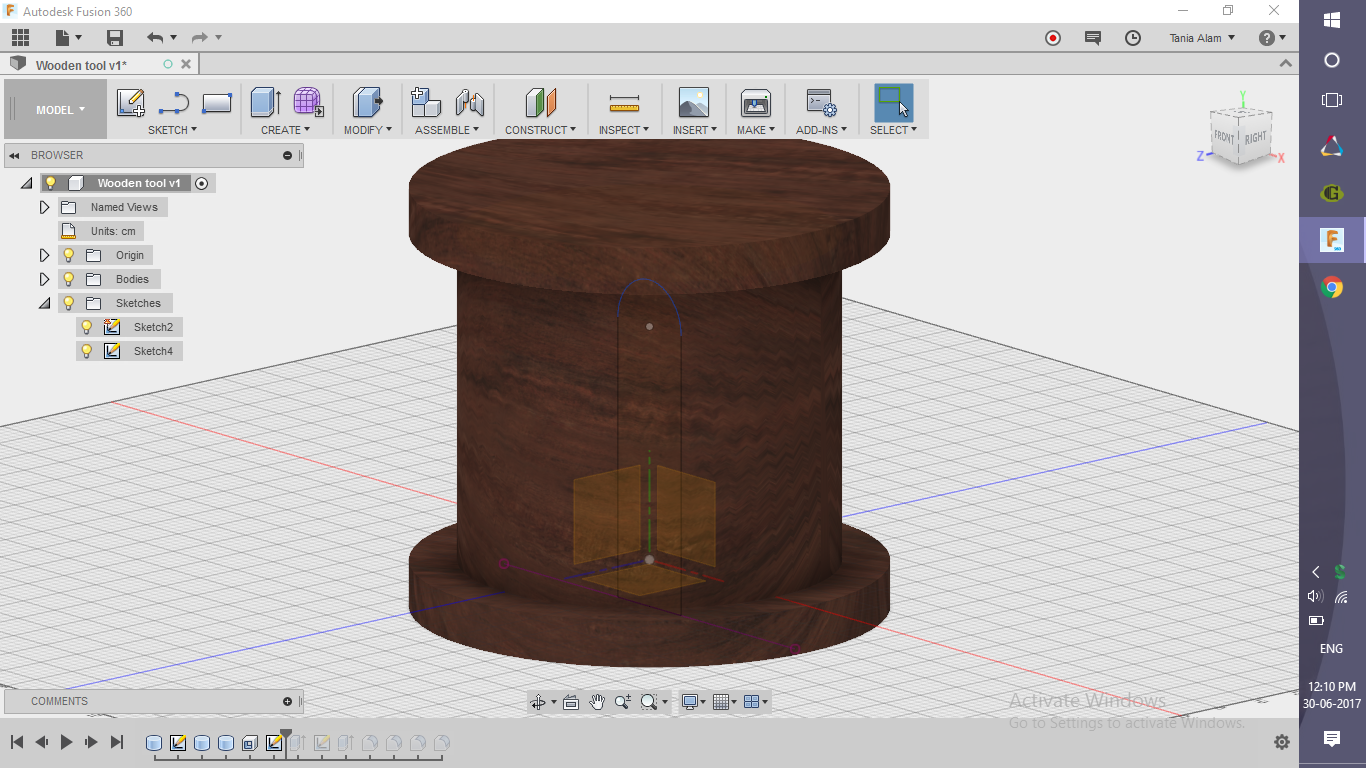Open the INSPECT menu
The height and width of the screenshot is (768, 1366).
[x=624, y=130]
